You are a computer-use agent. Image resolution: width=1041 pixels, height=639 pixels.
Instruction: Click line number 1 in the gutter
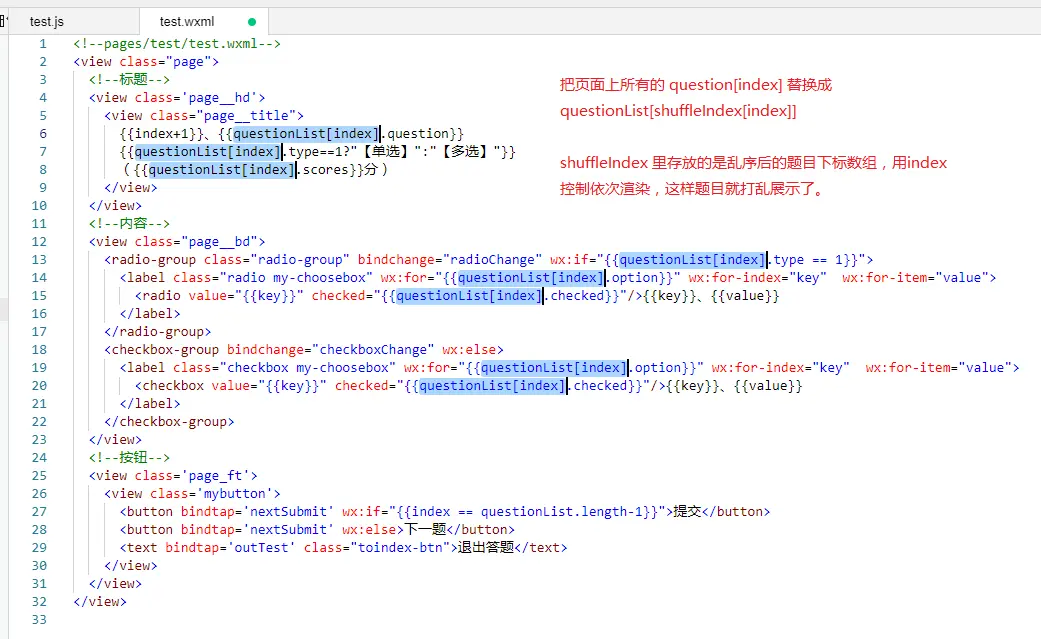coord(43,44)
